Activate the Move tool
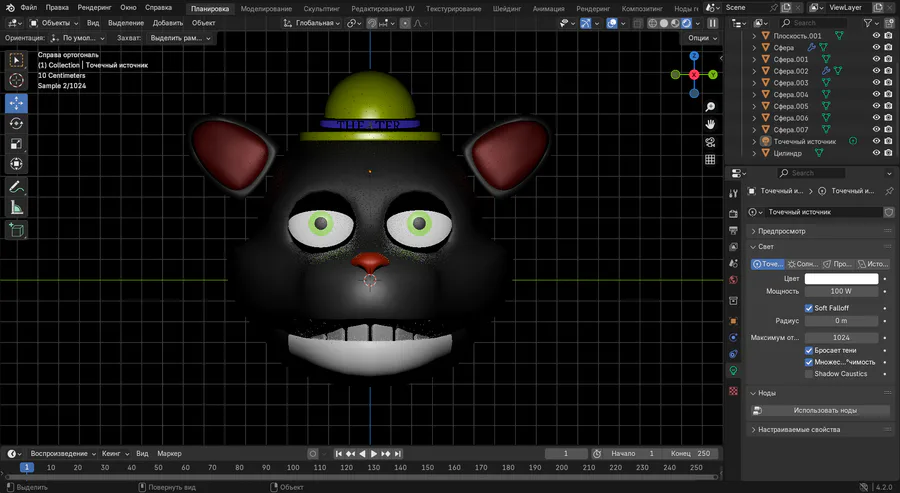This screenshot has height=493, width=900. point(16,103)
